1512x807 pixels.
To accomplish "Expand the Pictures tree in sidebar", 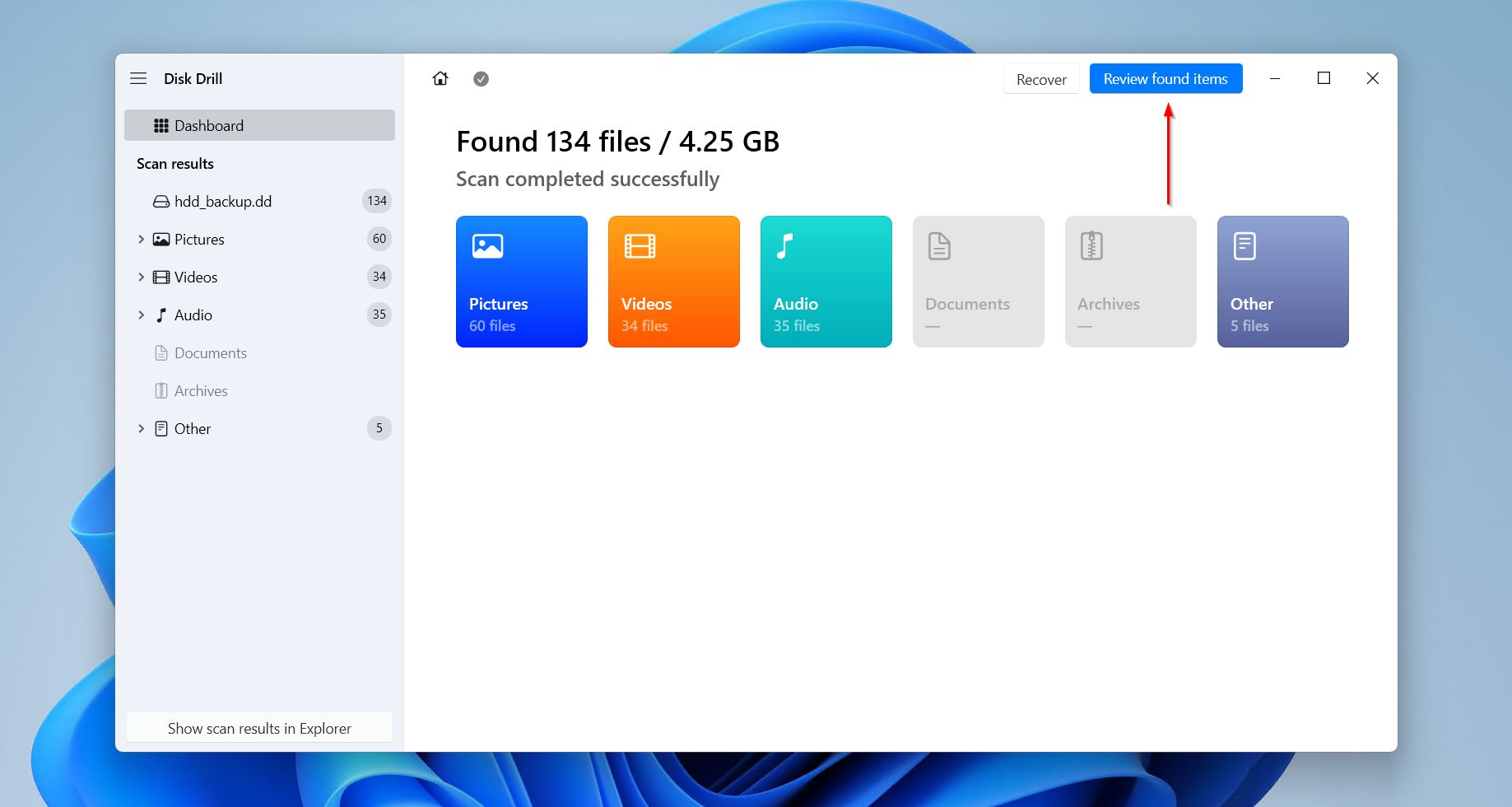I will pos(140,239).
